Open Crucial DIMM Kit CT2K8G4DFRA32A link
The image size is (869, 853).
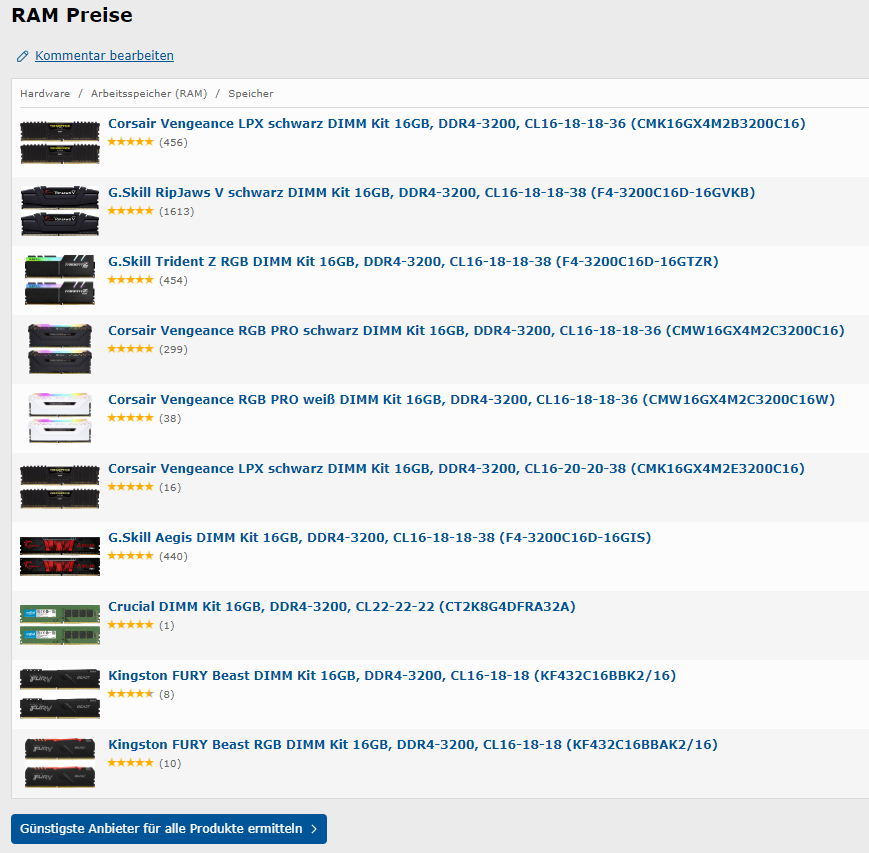[341, 606]
